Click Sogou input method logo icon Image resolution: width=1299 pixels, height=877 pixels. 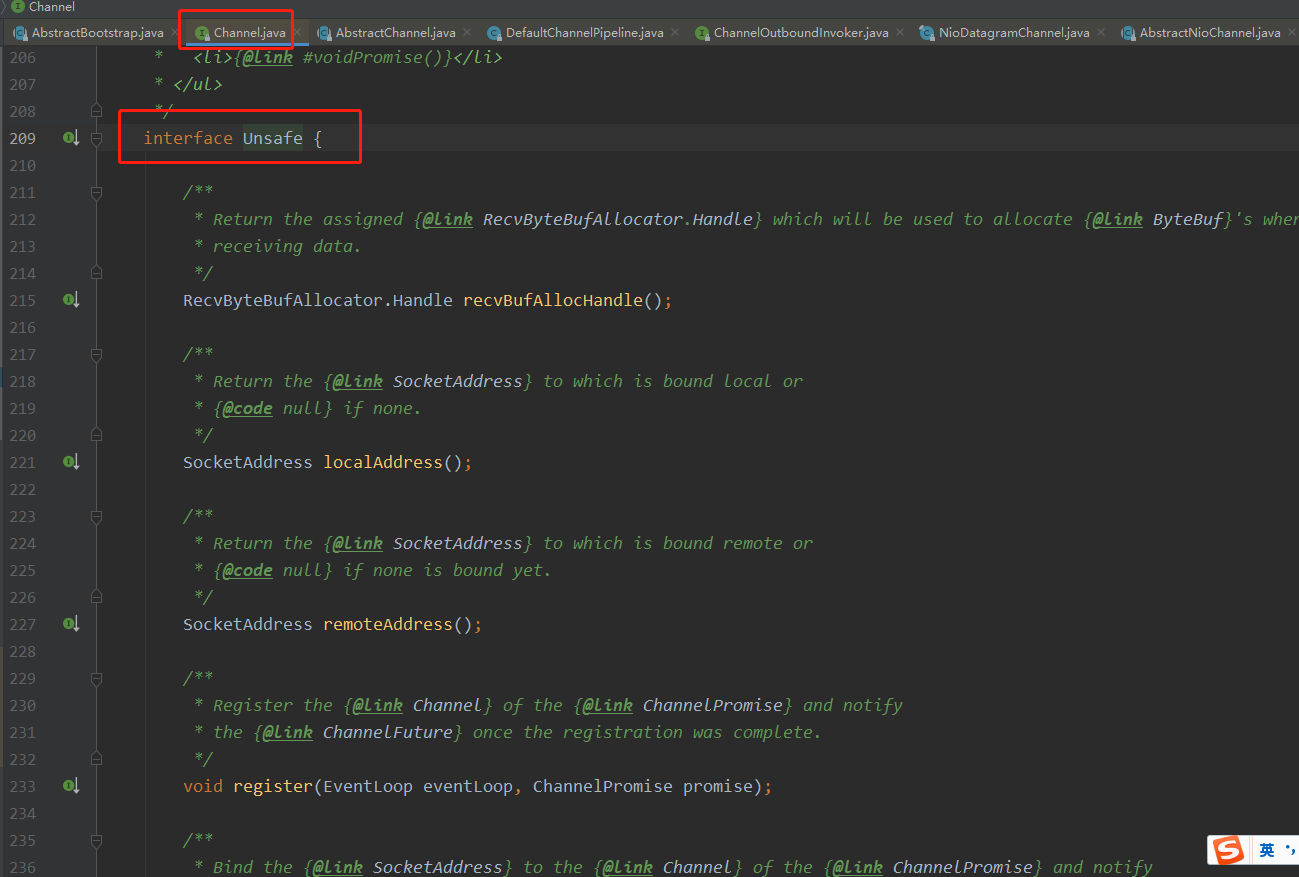(x=1229, y=850)
